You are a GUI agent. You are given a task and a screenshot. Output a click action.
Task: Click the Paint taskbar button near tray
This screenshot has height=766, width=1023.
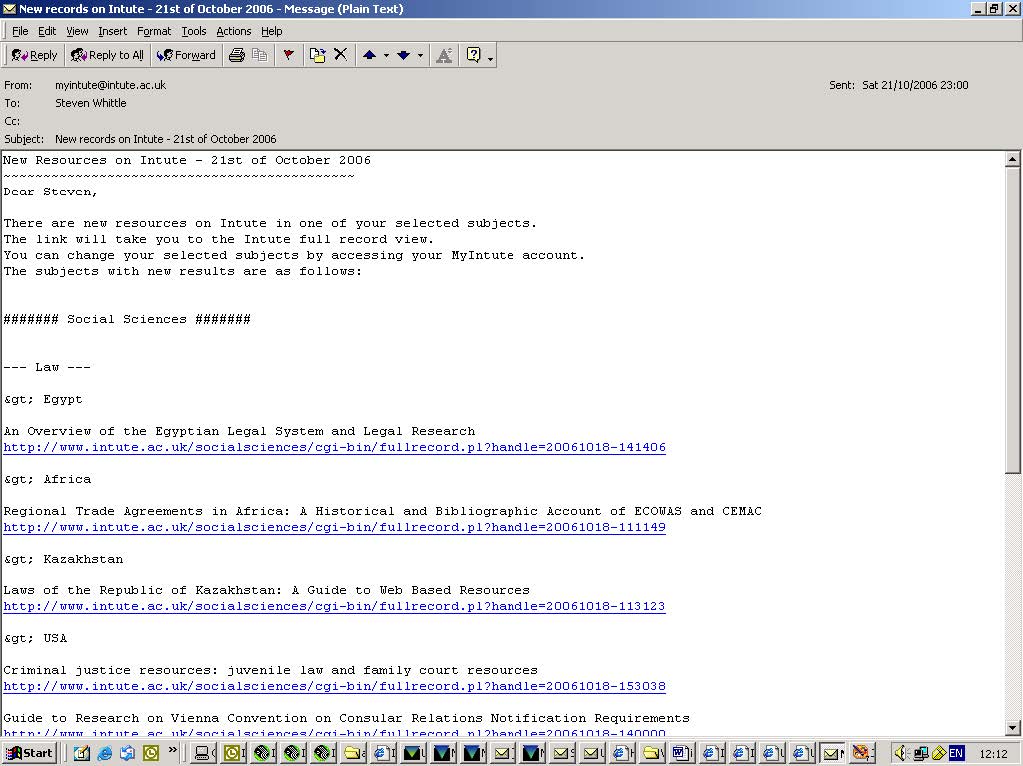pos(861,754)
